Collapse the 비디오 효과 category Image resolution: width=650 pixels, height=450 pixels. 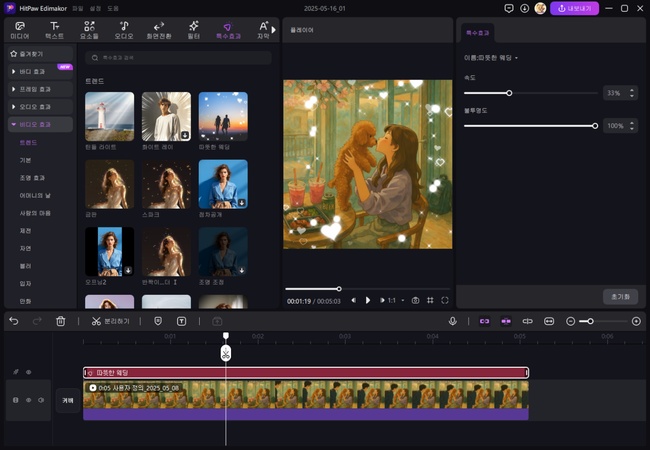coord(40,124)
